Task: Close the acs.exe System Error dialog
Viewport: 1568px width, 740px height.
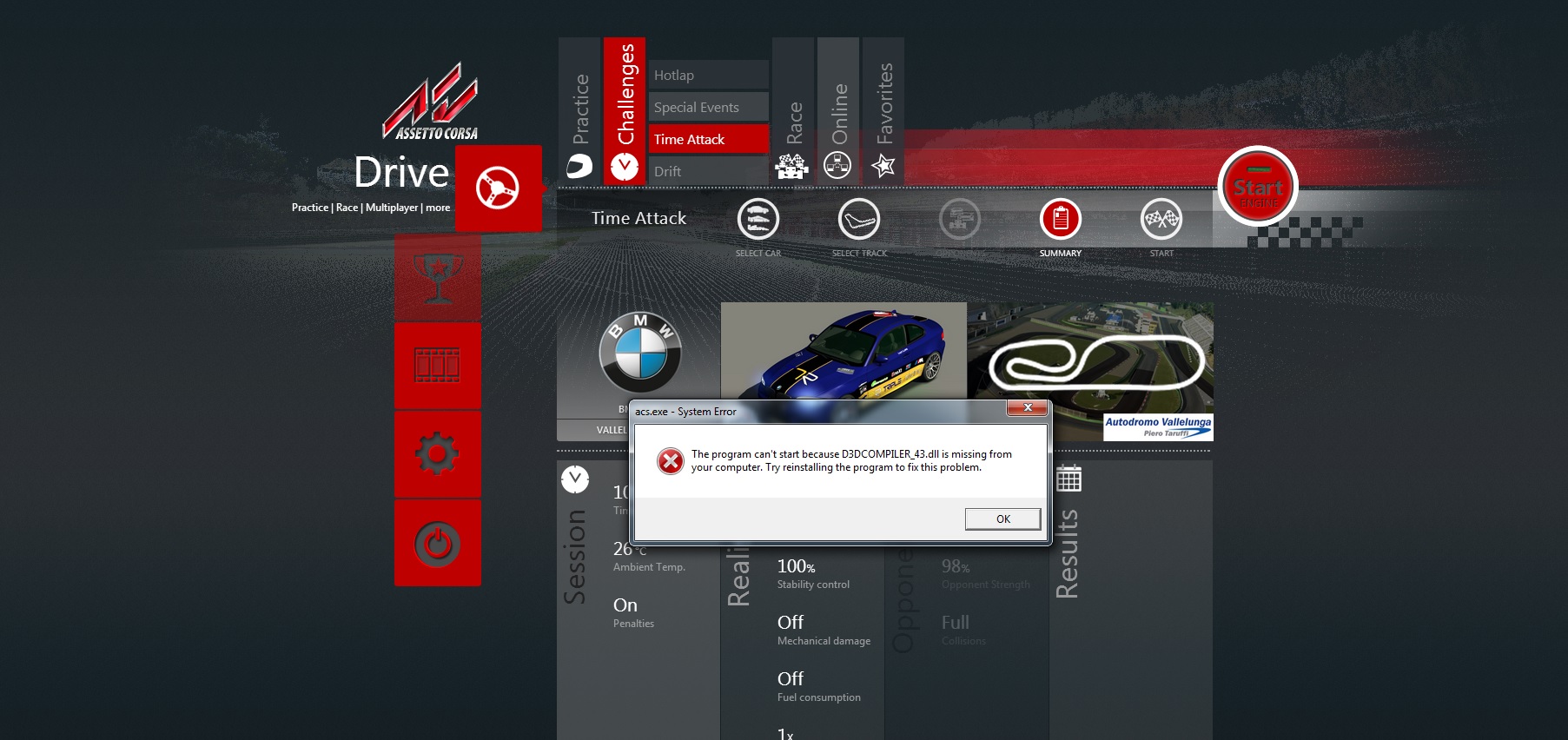Action: [1028, 408]
